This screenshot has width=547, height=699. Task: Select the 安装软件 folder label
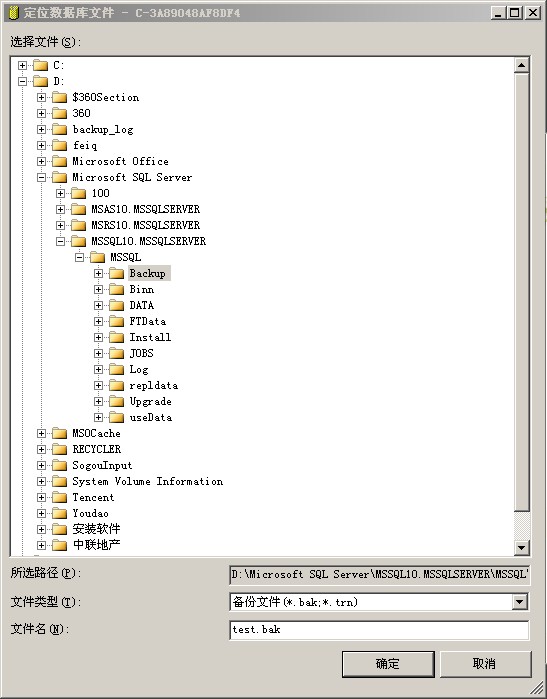[97, 529]
